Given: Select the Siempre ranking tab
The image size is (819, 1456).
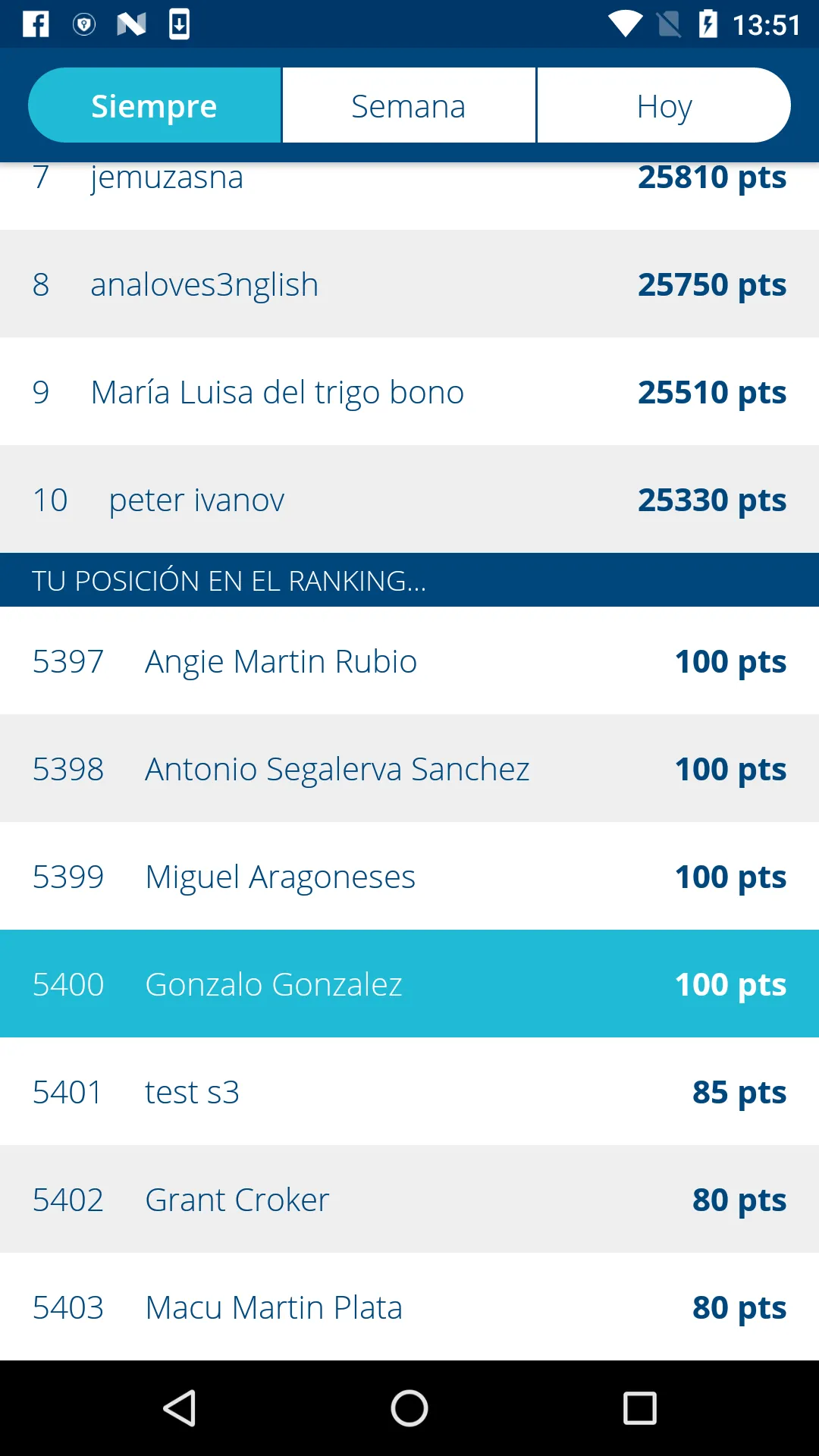Looking at the screenshot, I should coord(155,105).
